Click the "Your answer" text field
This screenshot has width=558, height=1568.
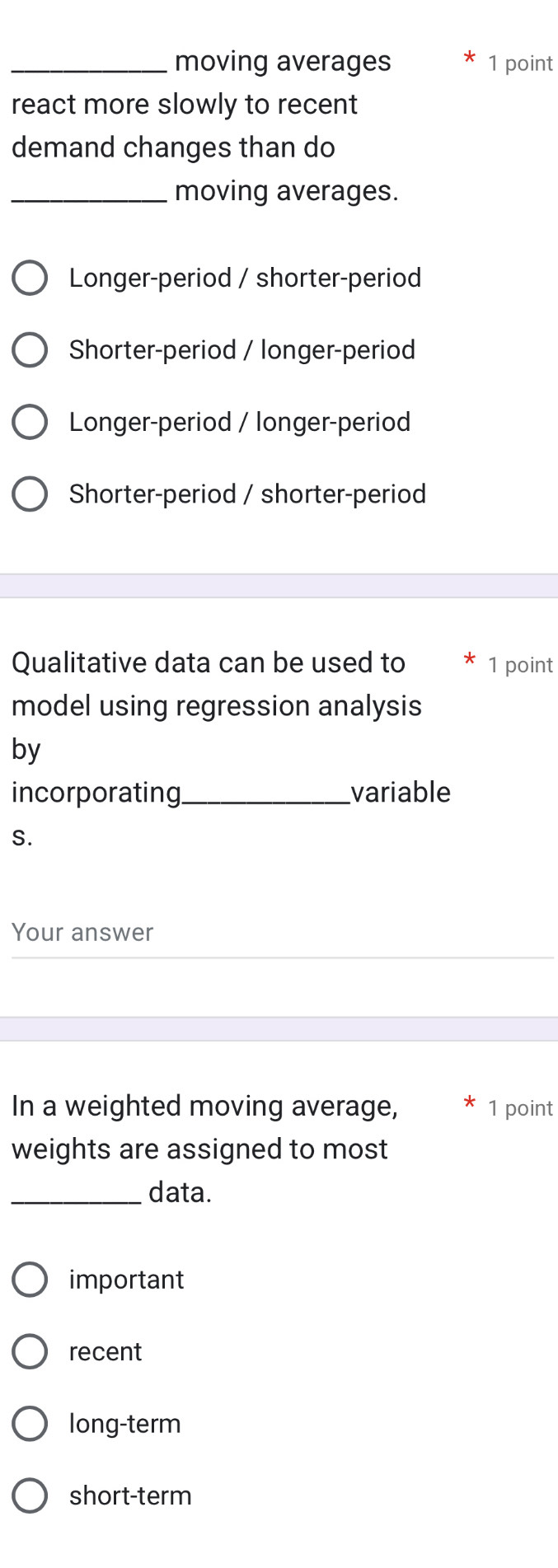pyautogui.click(x=282, y=934)
